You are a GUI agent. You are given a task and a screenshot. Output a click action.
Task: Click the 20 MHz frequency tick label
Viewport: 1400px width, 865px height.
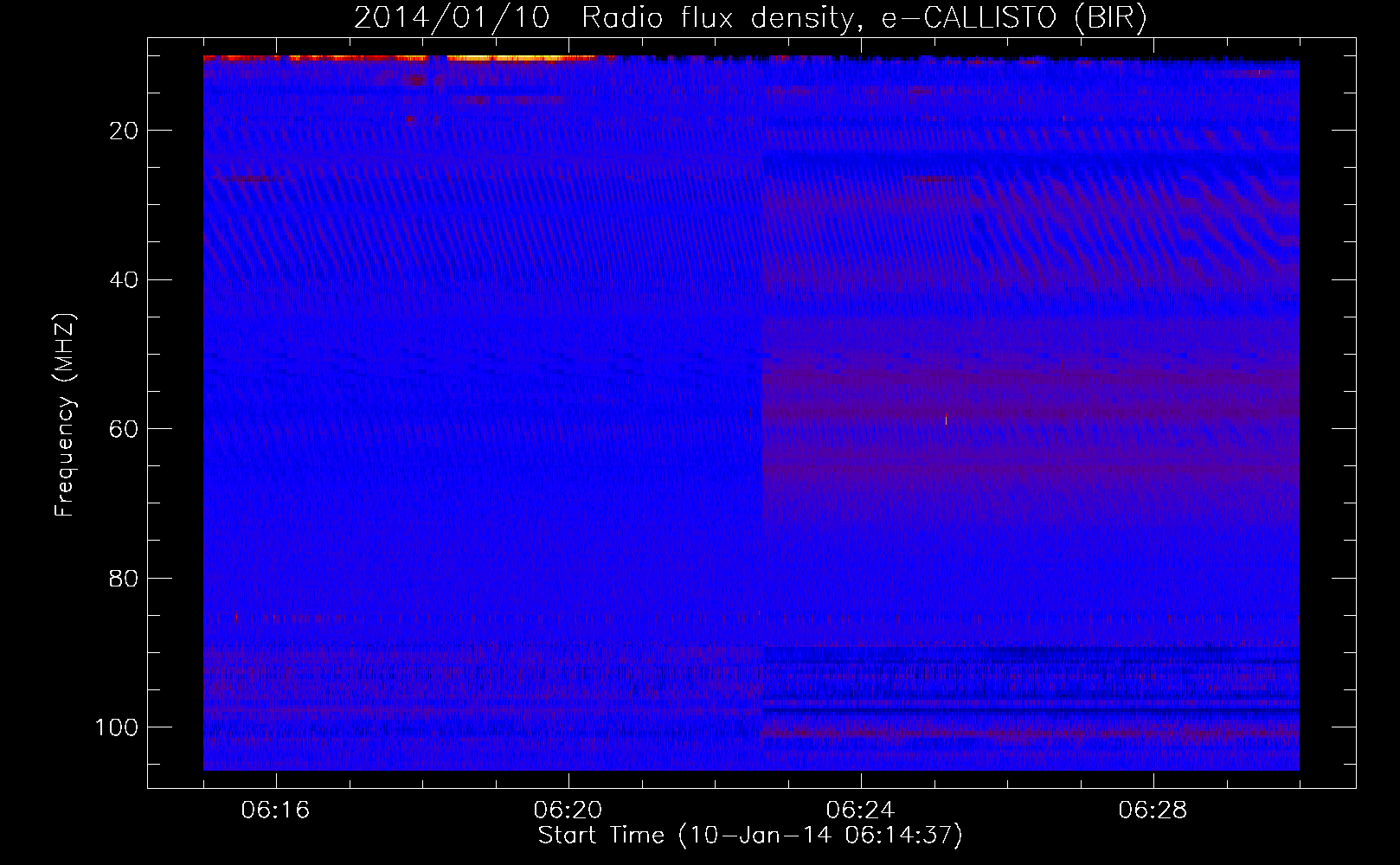click(125, 131)
